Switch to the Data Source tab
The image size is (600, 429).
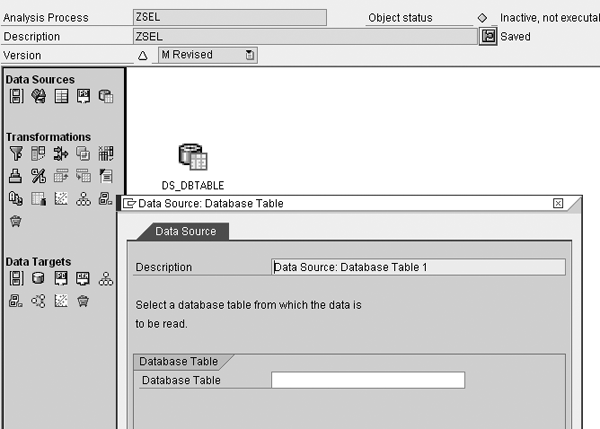pos(179,232)
